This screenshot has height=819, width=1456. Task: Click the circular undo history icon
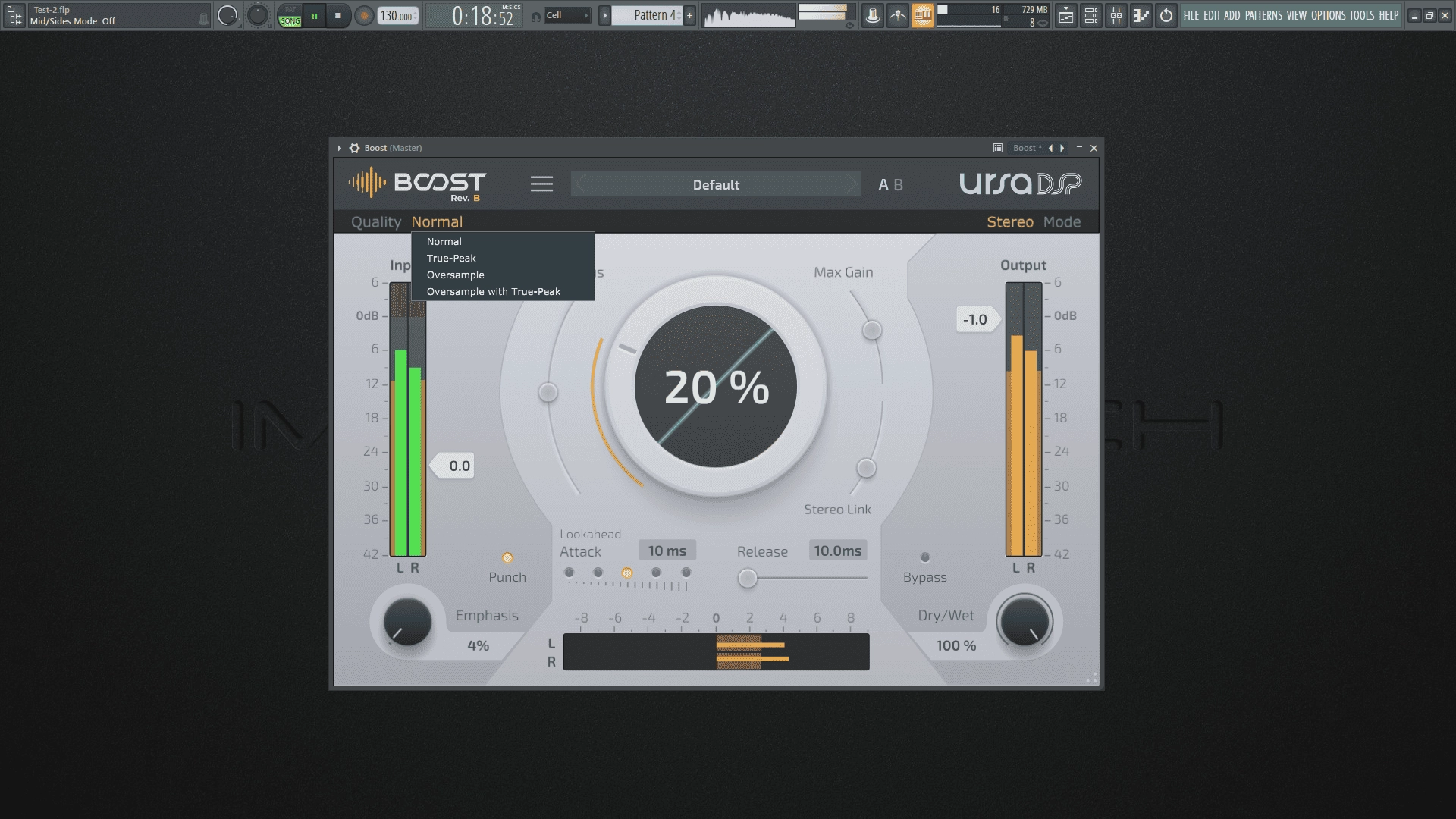click(x=1166, y=15)
